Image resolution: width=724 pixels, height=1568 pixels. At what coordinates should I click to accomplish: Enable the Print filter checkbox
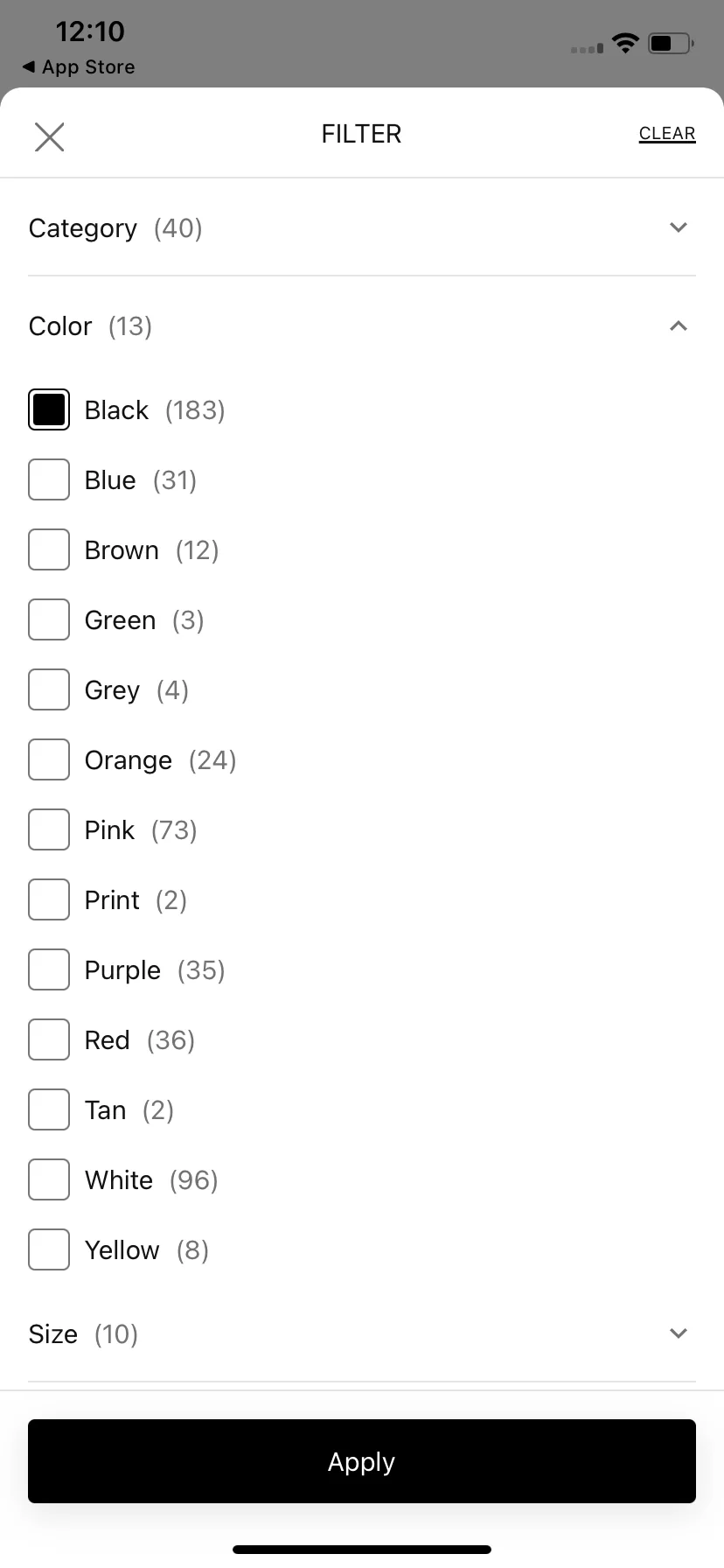pos(49,899)
